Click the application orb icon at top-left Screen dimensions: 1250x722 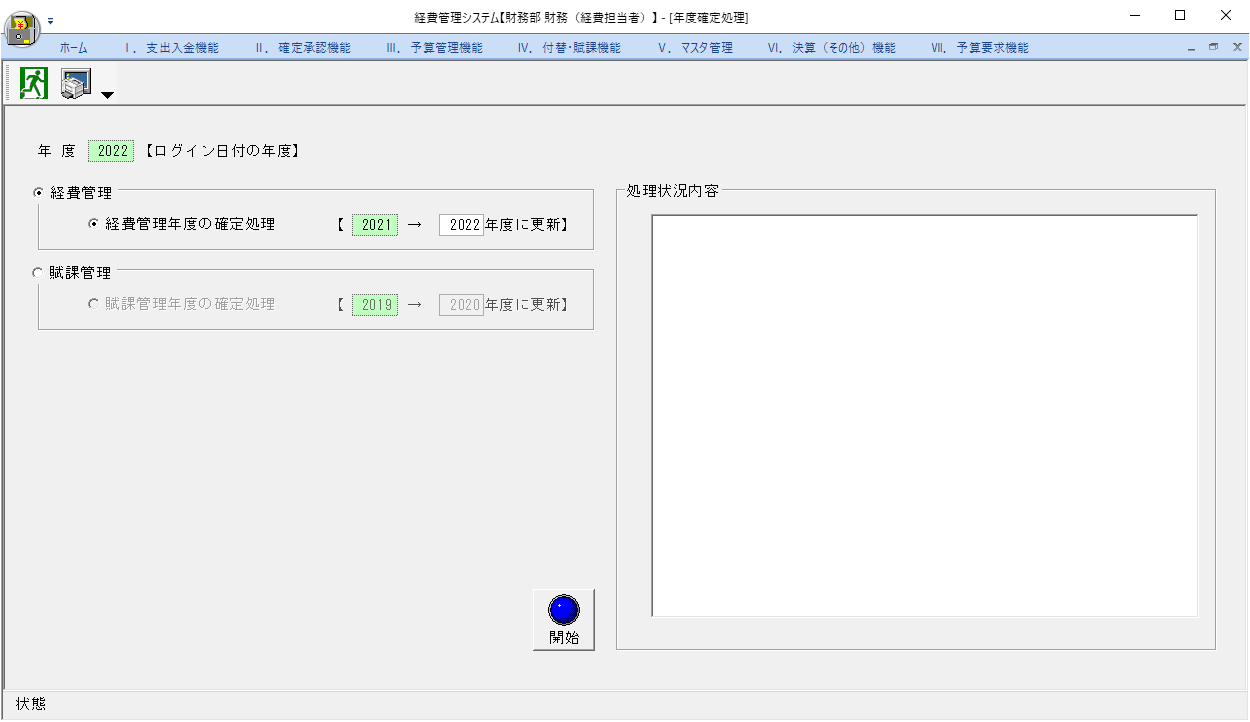21,27
